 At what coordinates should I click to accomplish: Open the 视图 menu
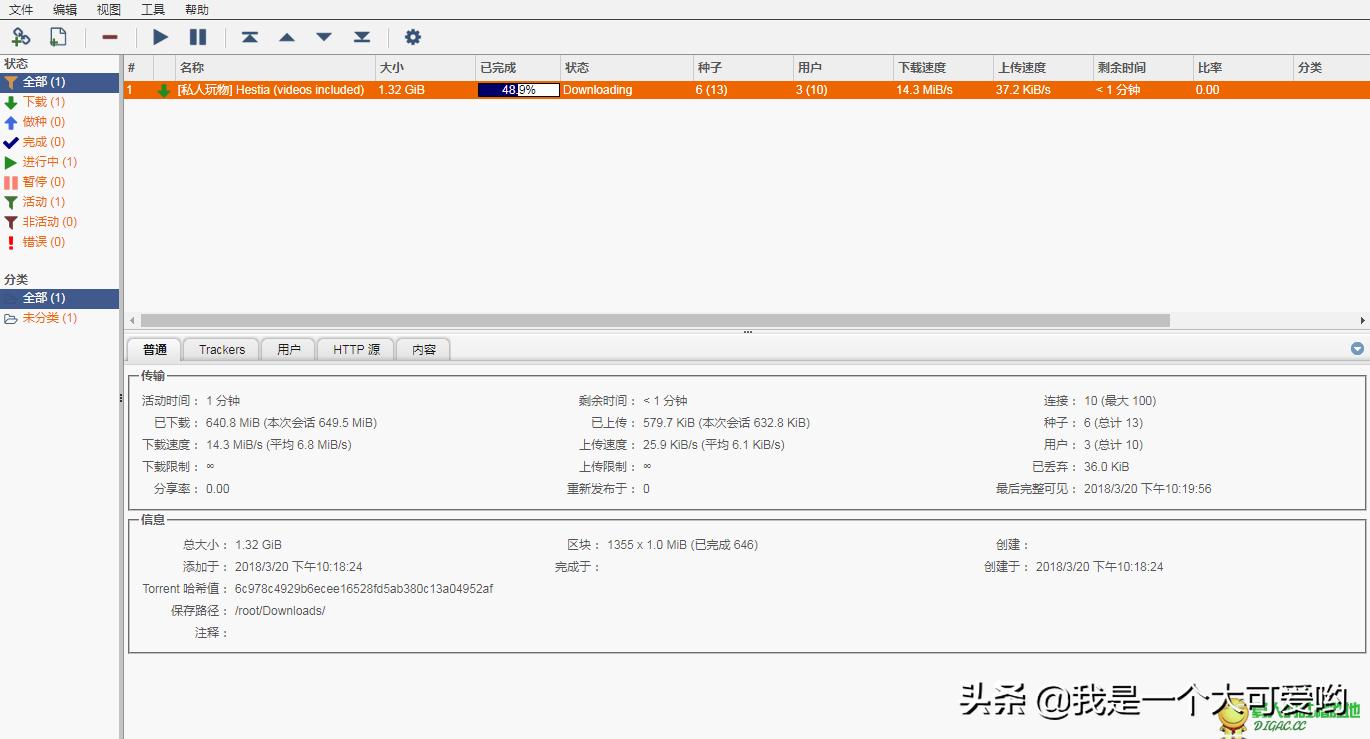click(108, 9)
